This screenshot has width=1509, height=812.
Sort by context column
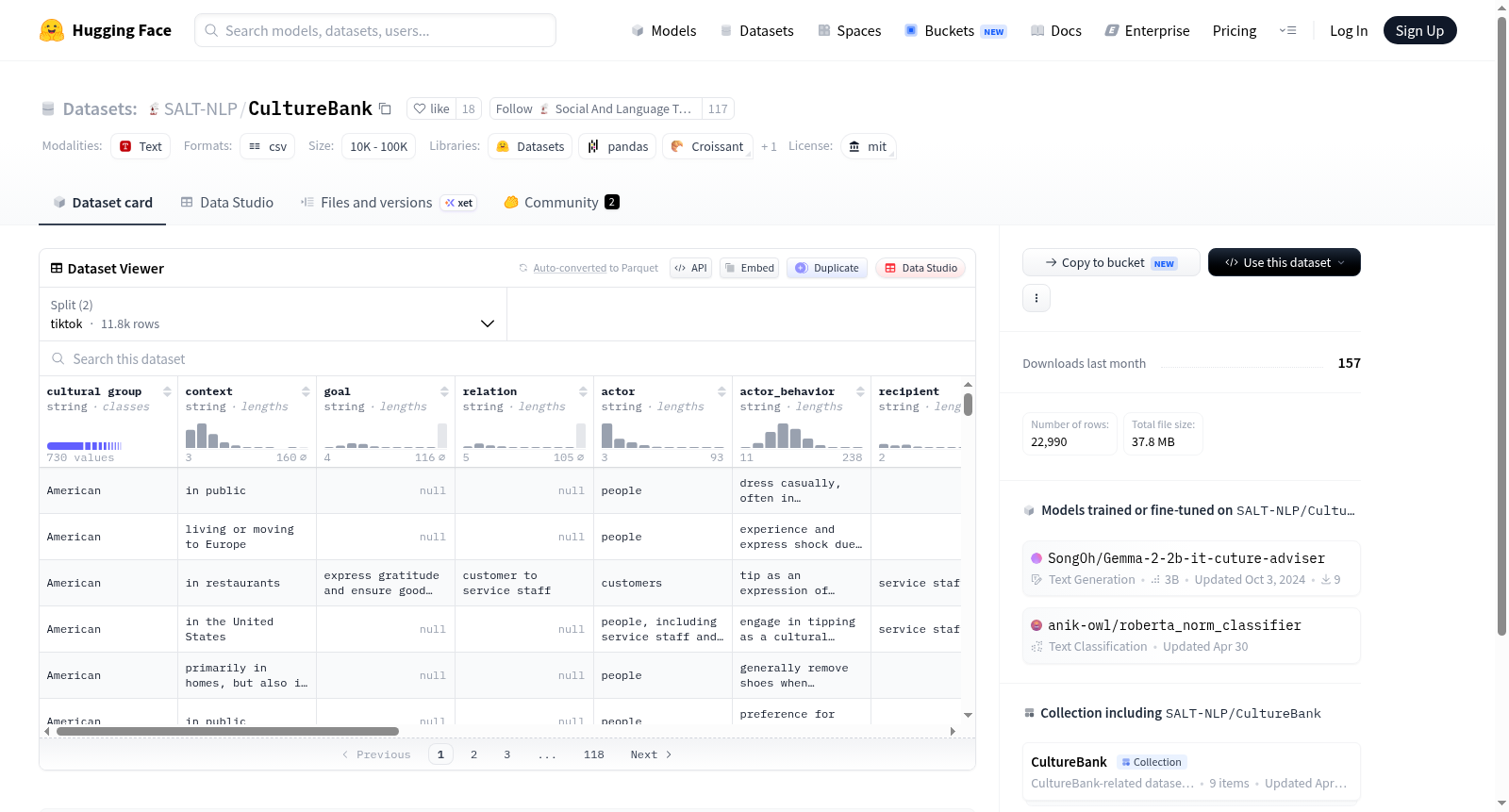(x=306, y=391)
